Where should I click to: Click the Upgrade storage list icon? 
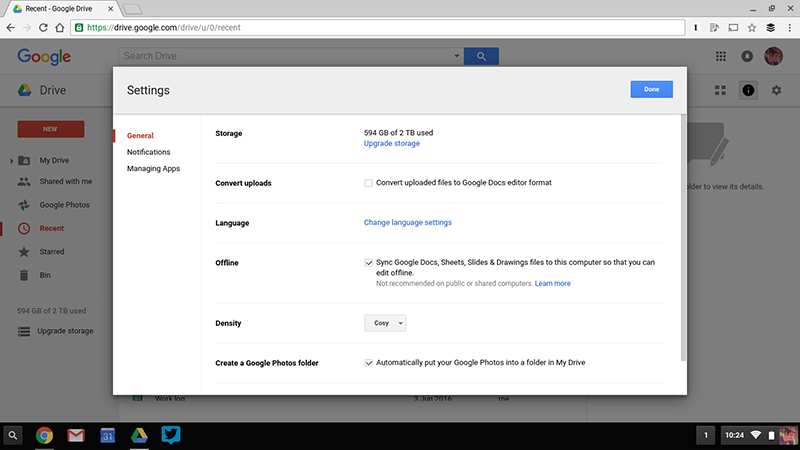[24, 331]
